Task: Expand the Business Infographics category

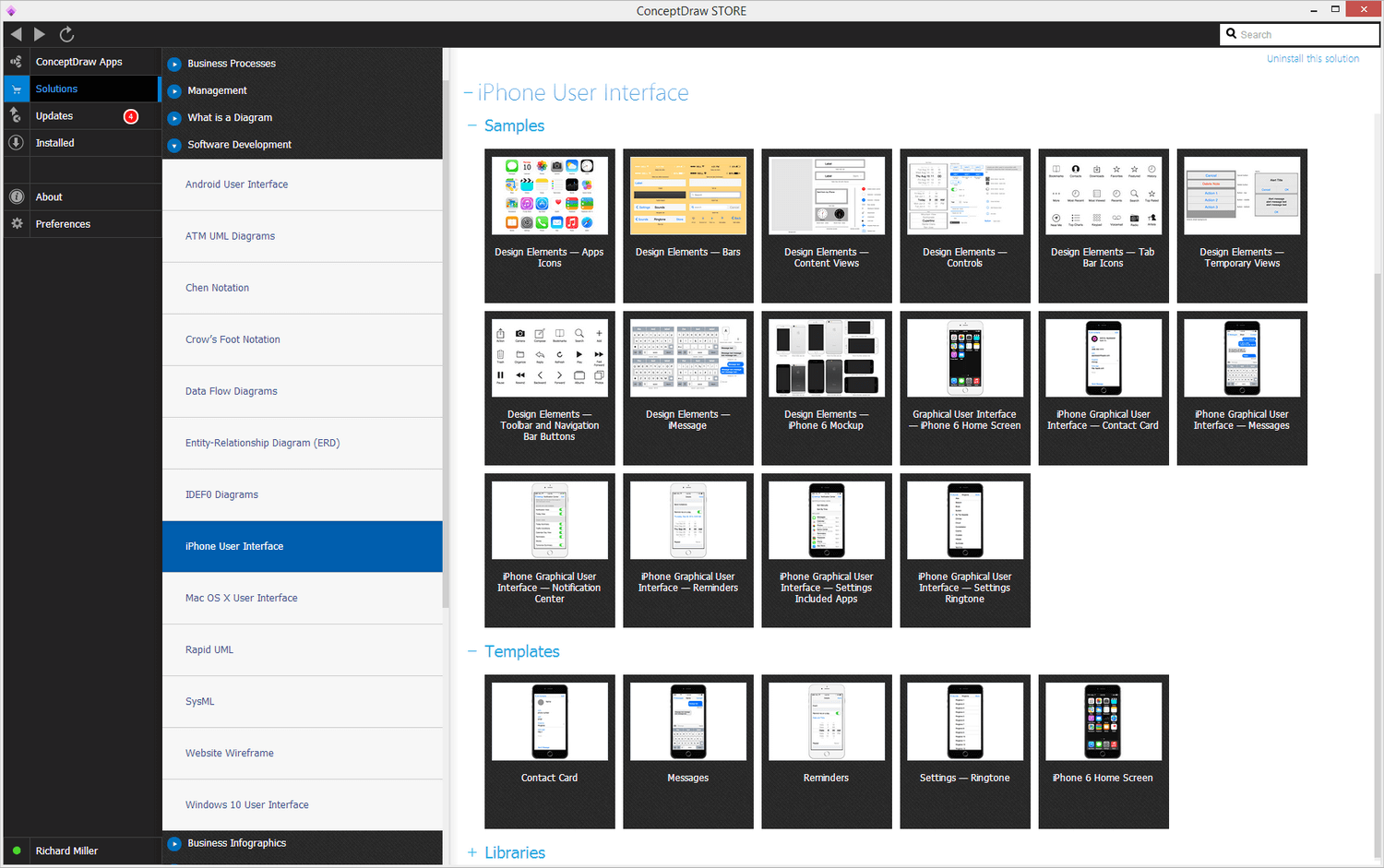Action: [174, 843]
